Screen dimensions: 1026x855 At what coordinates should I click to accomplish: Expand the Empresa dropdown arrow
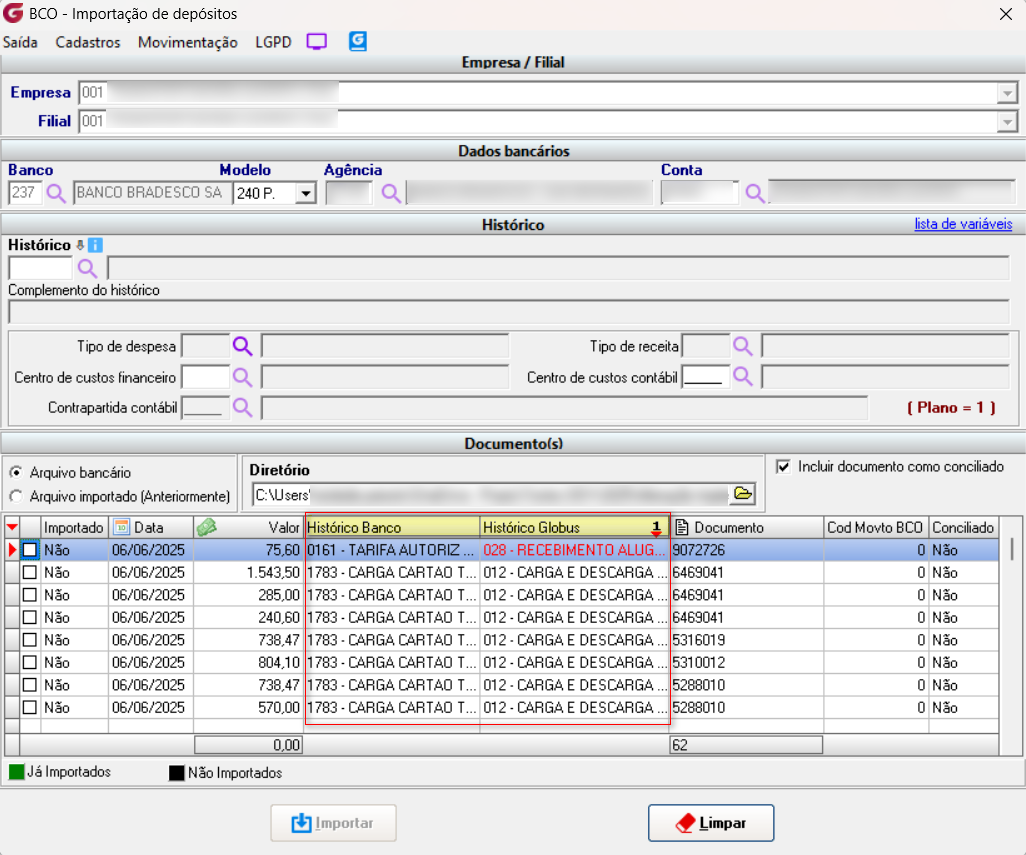[x=1007, y=93]
